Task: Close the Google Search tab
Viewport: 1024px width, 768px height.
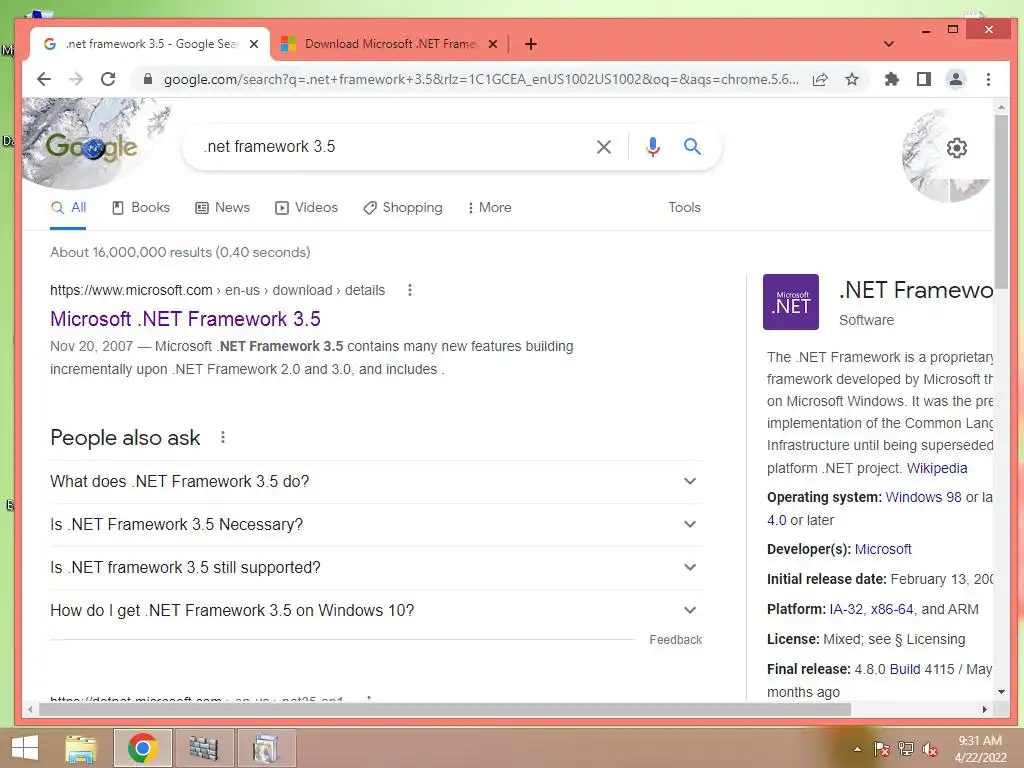Action: coord(254,44)
